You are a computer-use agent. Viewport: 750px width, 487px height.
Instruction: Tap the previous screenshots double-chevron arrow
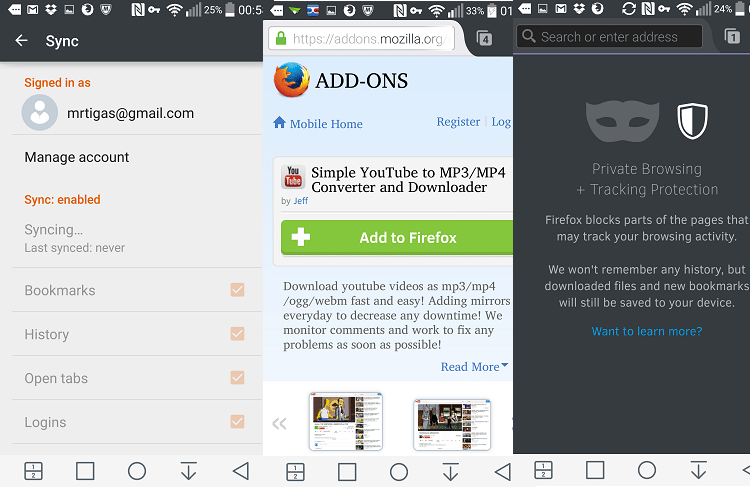[279, 423]
